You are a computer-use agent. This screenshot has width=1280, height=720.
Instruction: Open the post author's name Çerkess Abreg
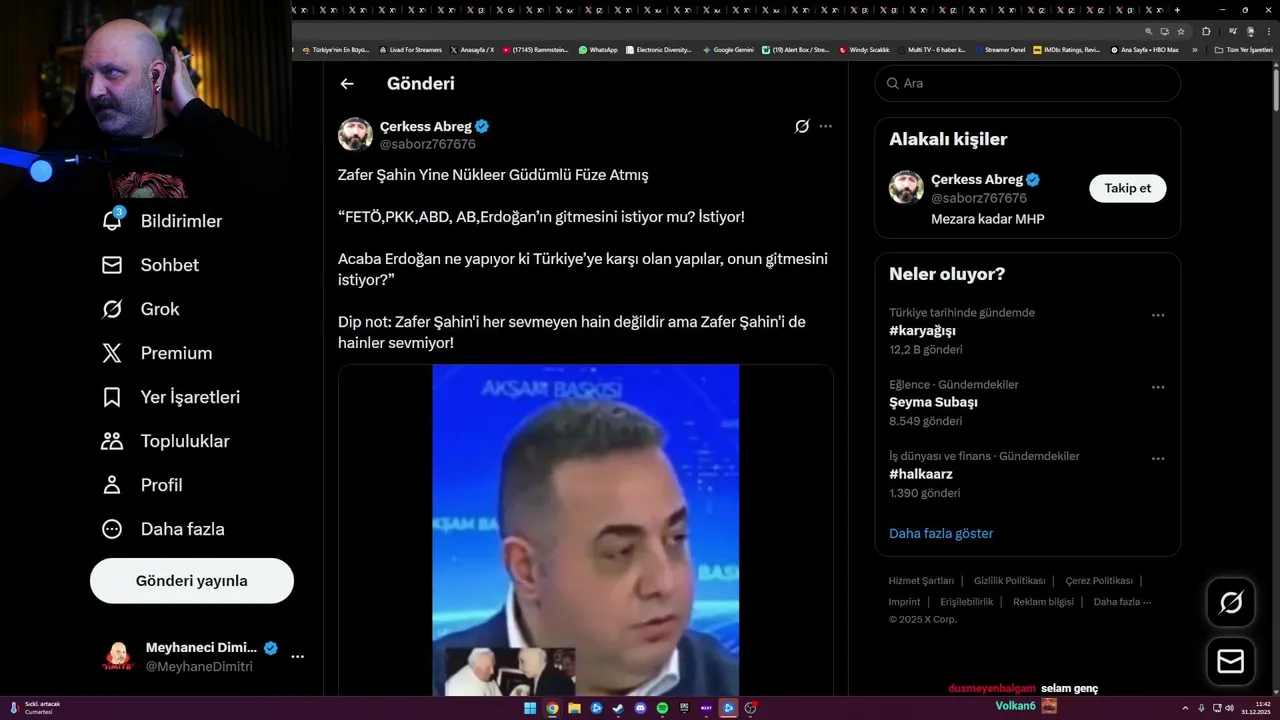[x=425, y=126]
